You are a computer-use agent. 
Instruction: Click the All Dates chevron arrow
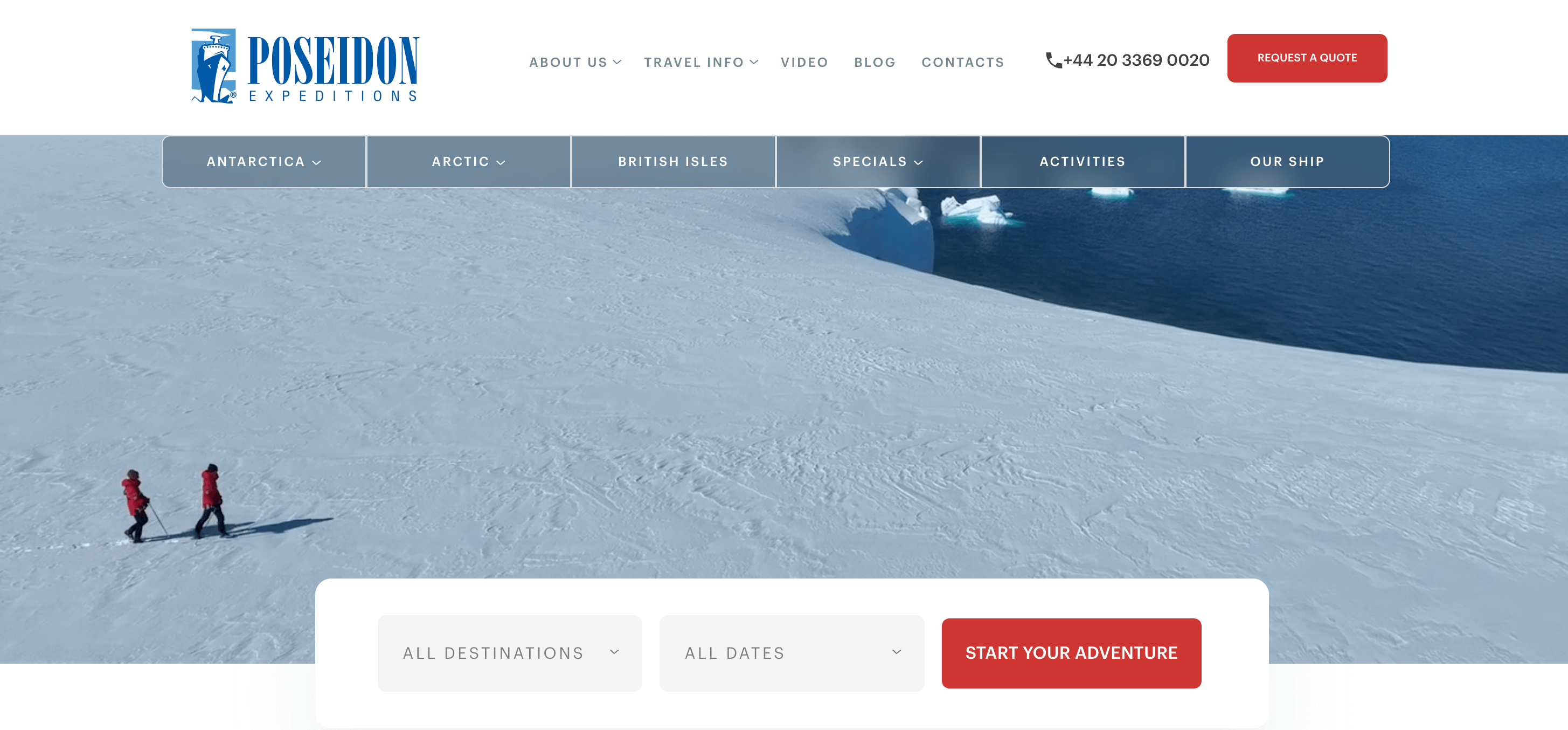point(897,652)
